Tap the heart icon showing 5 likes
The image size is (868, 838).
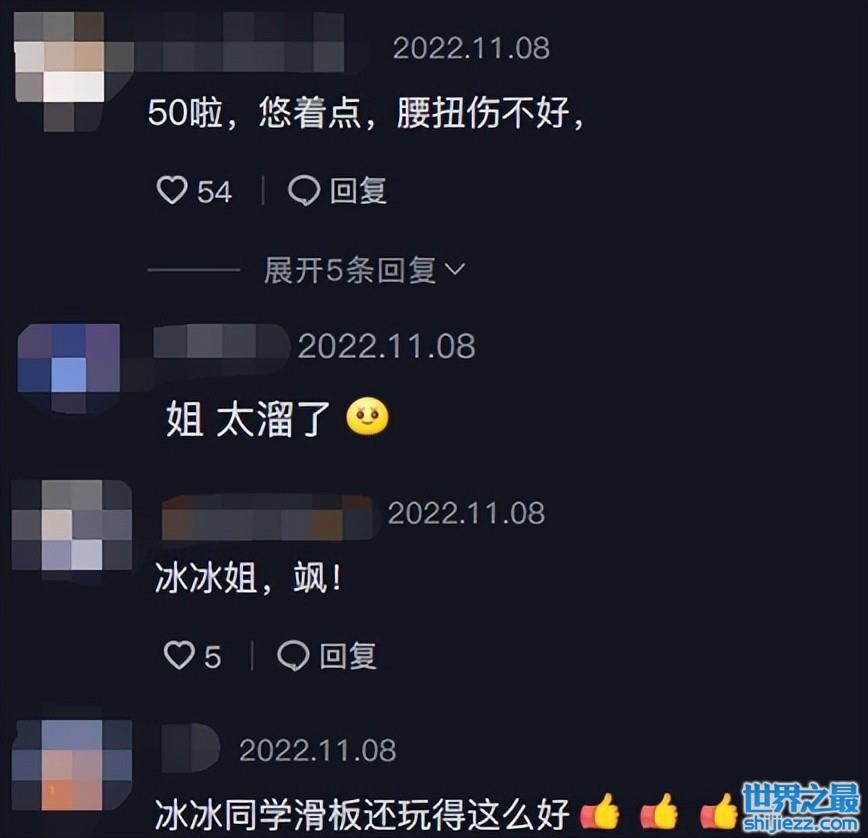click(179, 655)
